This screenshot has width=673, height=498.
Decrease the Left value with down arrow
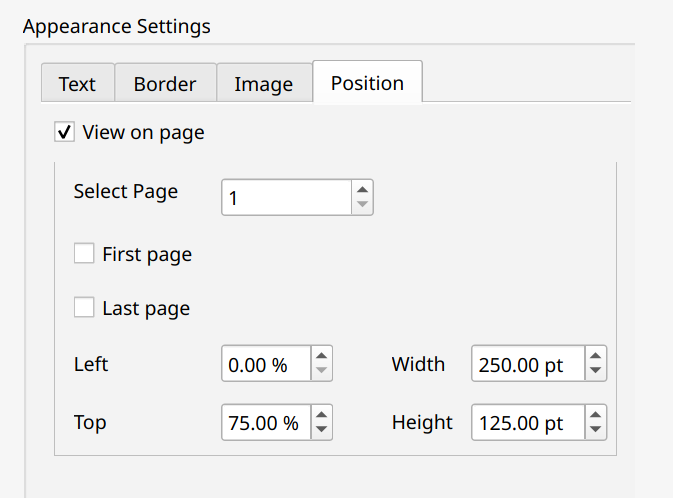click(x=321, y=371)
